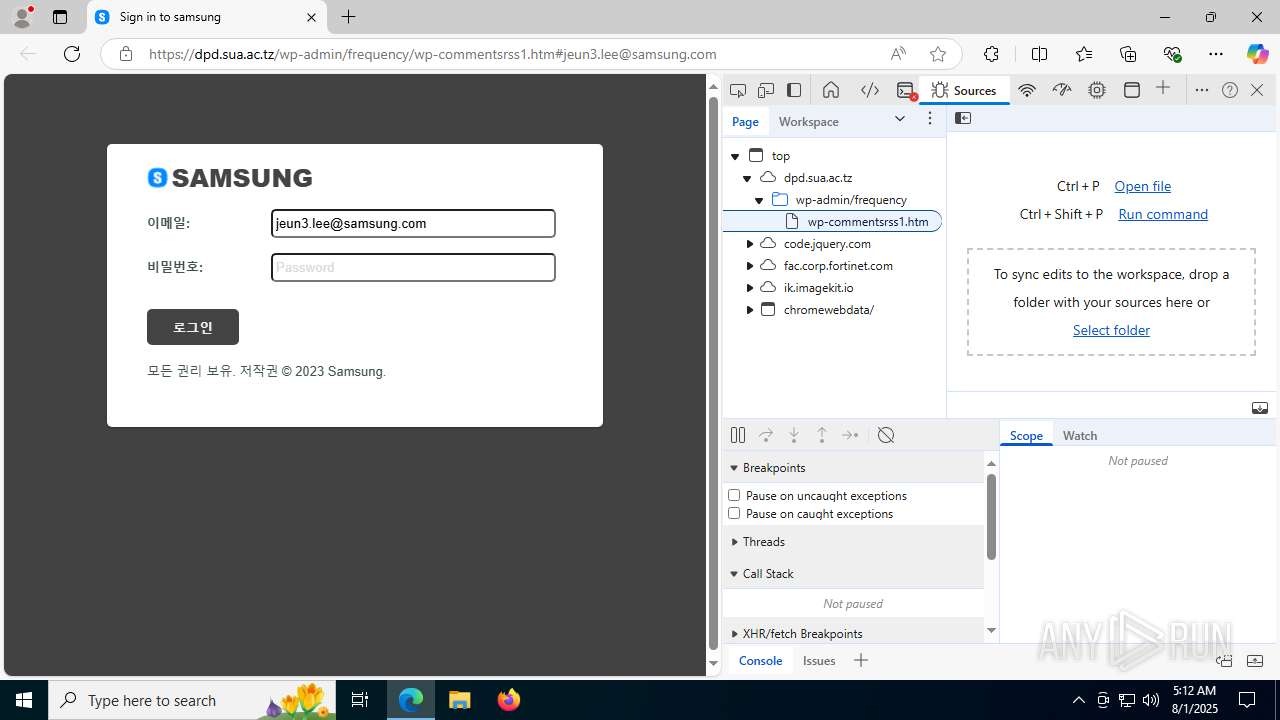Switch to the Scope tab
Viewport: 1280px width, 720px height.
(x=1026, y=435)
